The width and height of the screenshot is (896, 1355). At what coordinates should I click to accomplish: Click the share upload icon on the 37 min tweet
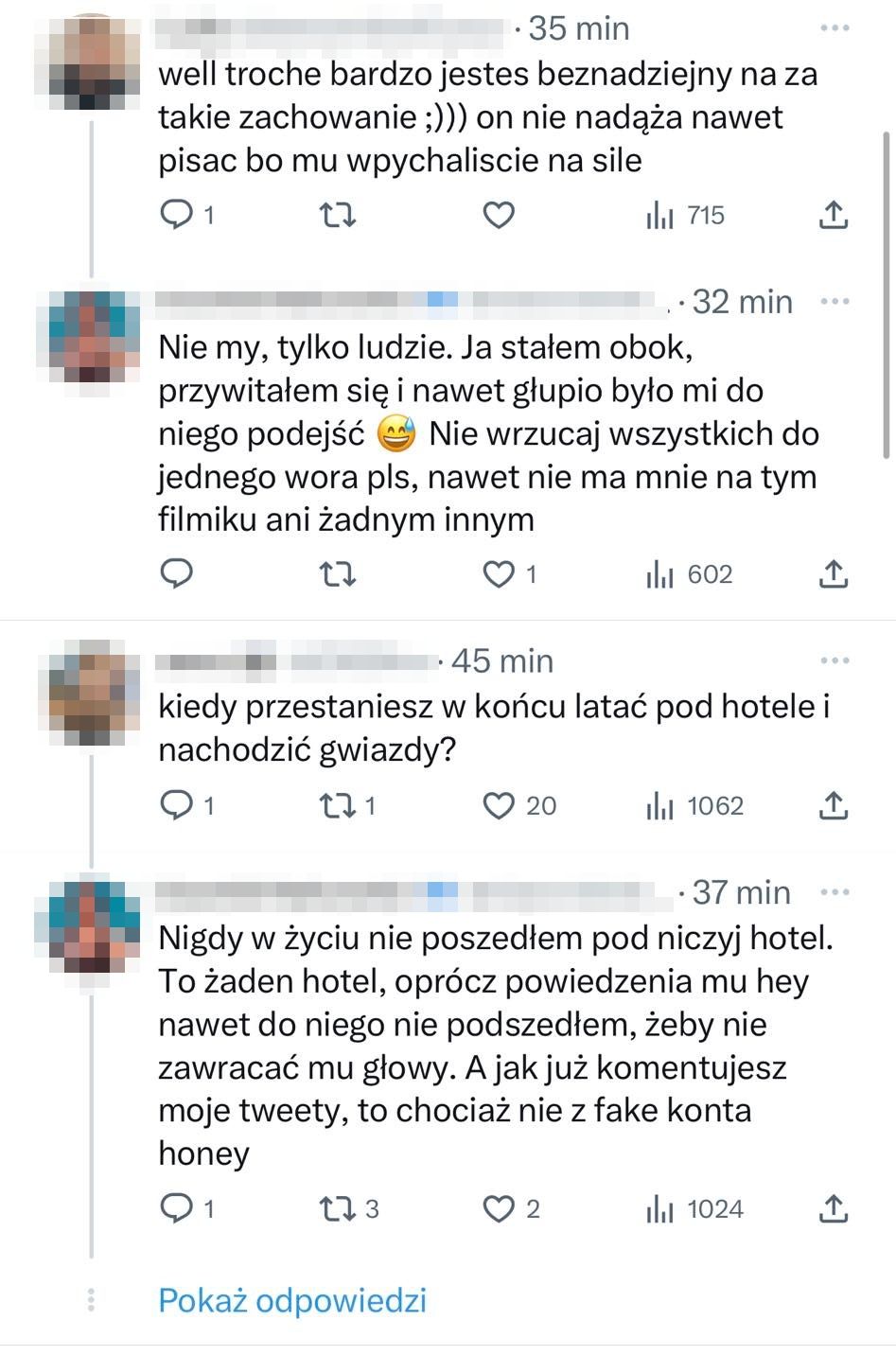833,1208
